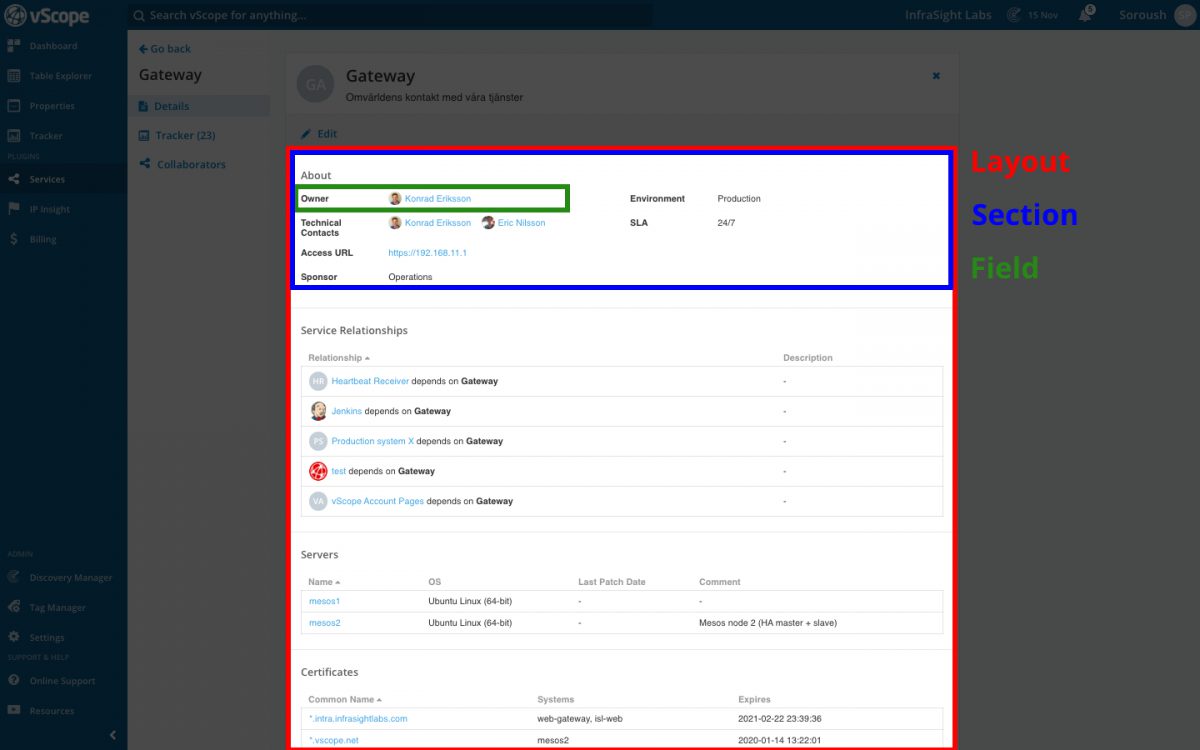Open Eric Nilsson's contact link
The height and width of the screenshot is (750, 1200).
(x=522, y=223)
